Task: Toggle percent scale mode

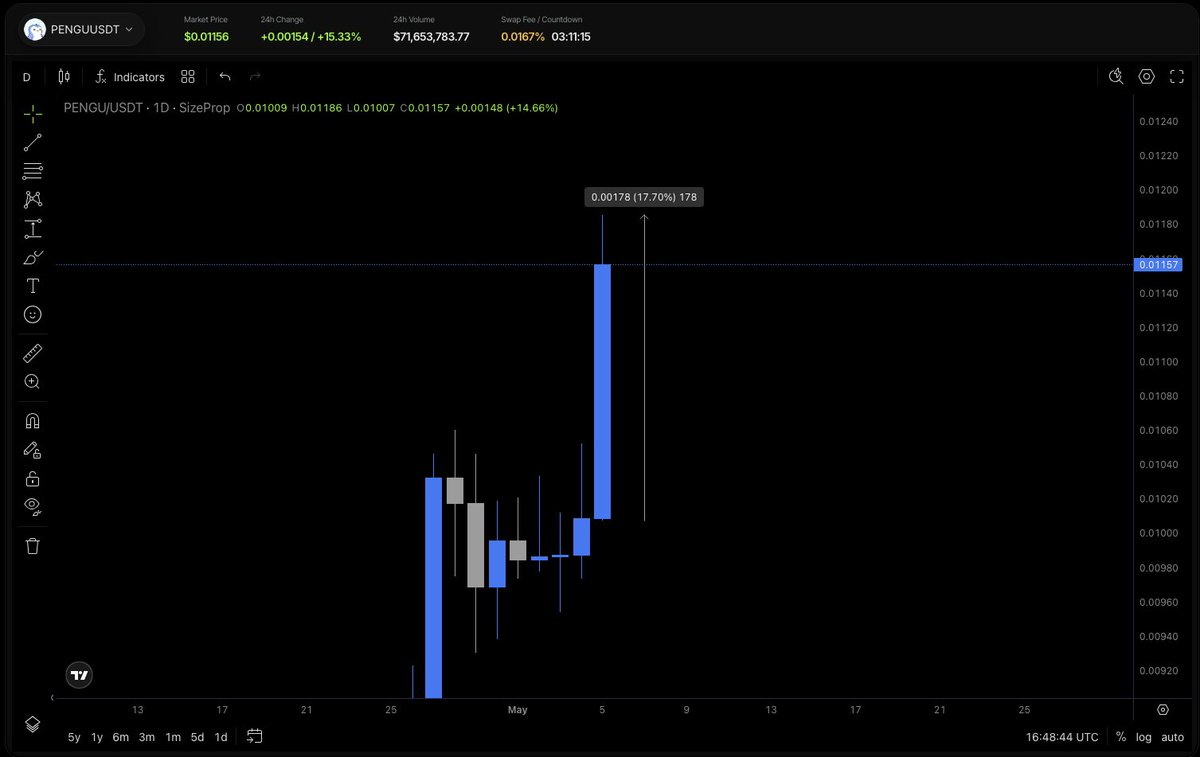Action: point(1121,737)
